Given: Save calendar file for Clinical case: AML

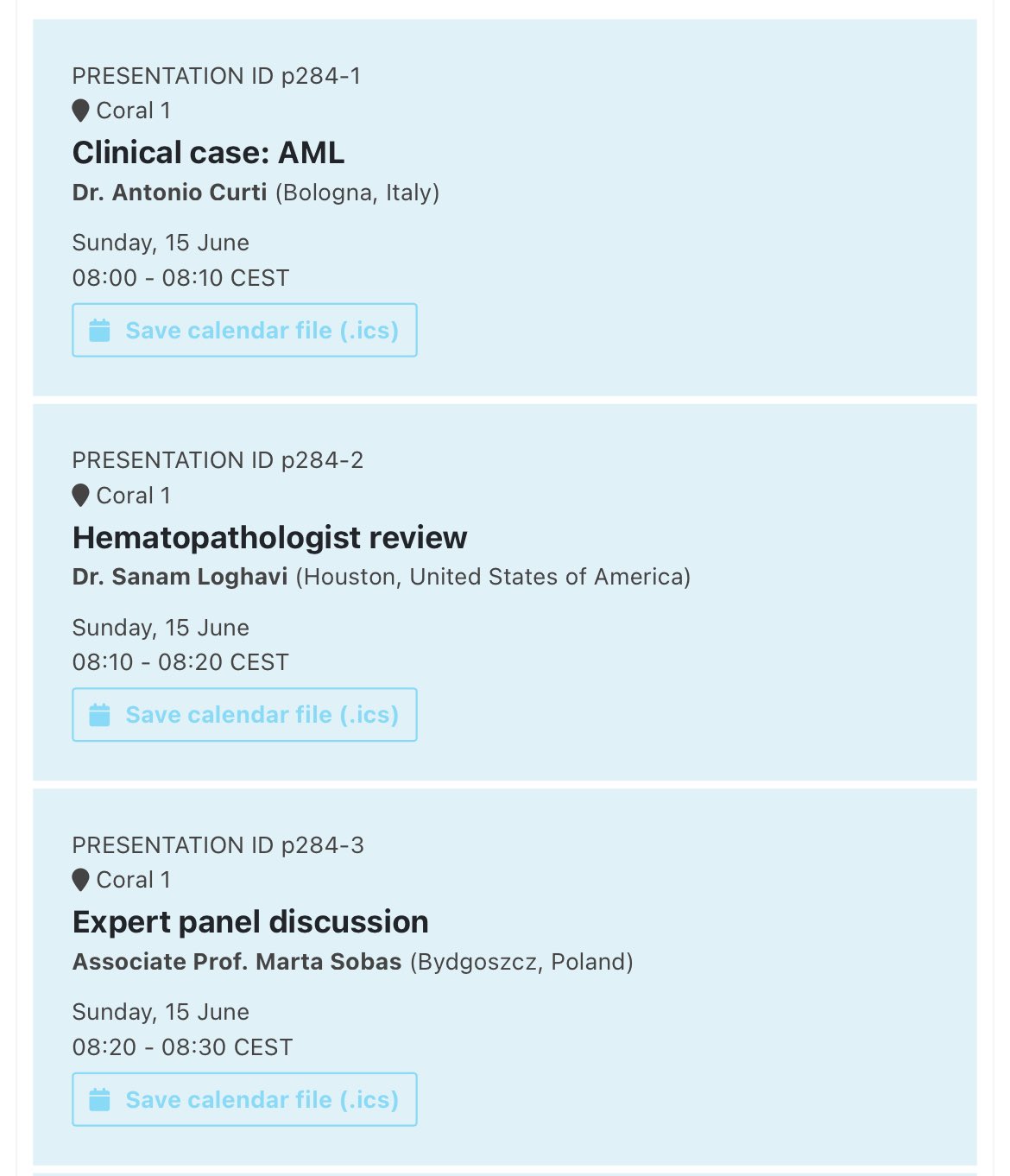Looking at the screenshot, I should click(244, 330).
